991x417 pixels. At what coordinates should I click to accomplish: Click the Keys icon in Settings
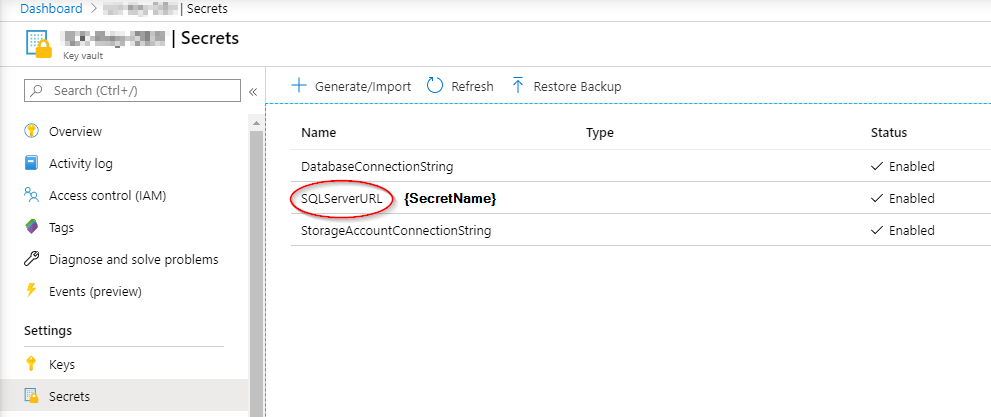click(31, 364)
